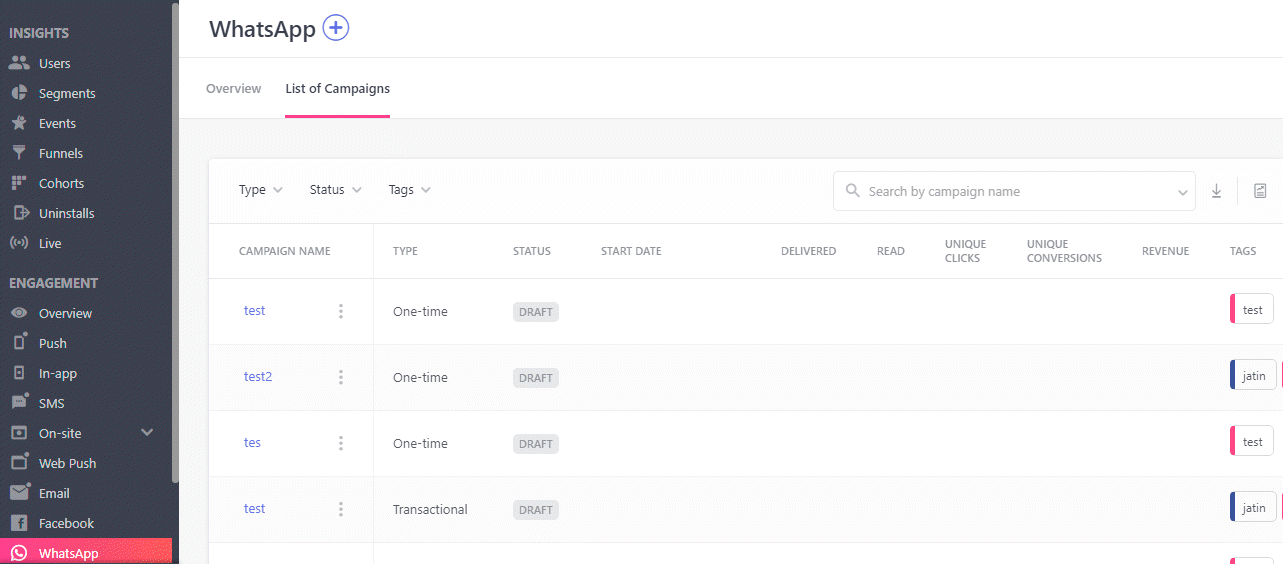Click the Revenue column header
The image size is (1283, 564).
[1165, 251]
